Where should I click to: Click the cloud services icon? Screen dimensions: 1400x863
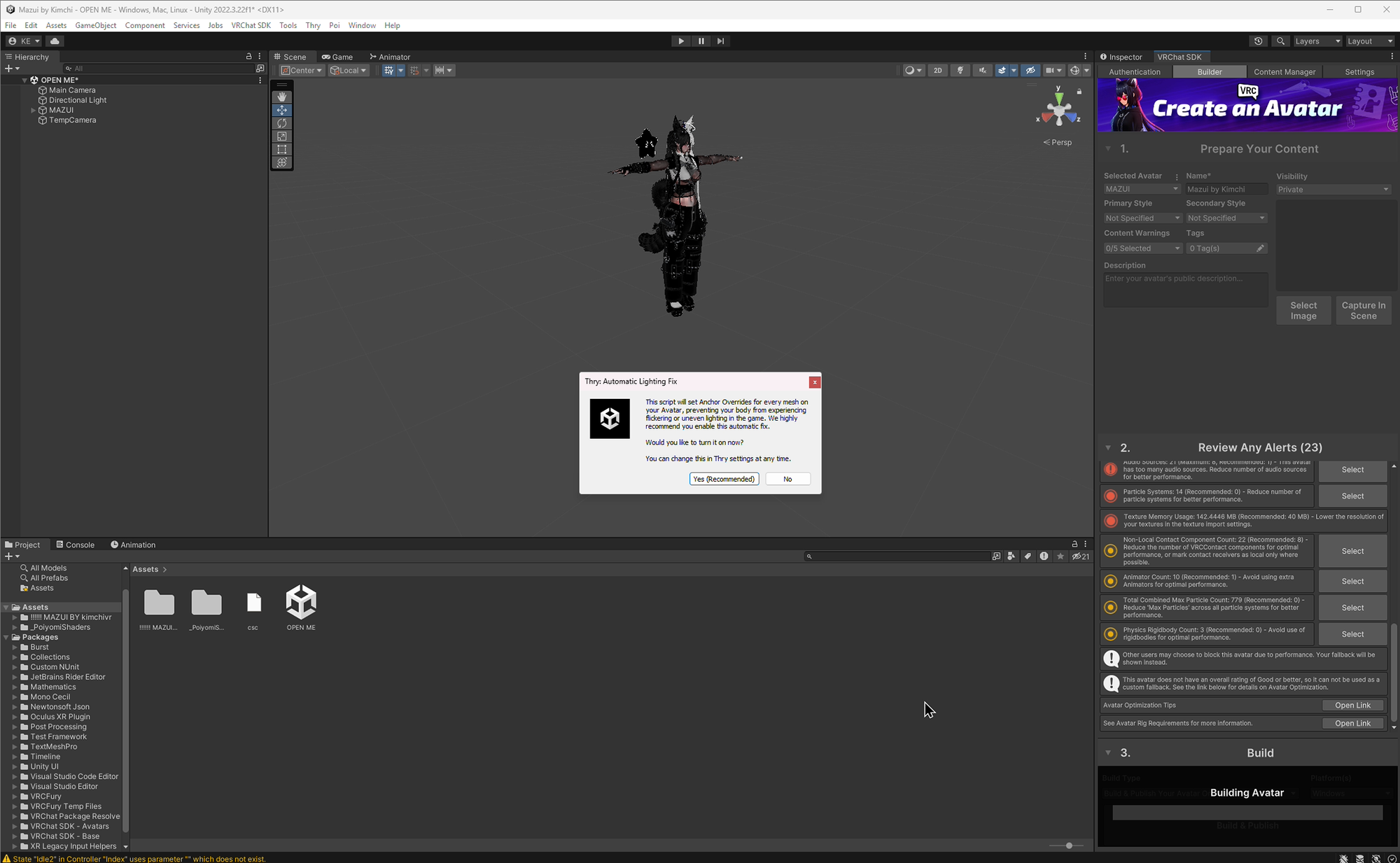[55, 41]
